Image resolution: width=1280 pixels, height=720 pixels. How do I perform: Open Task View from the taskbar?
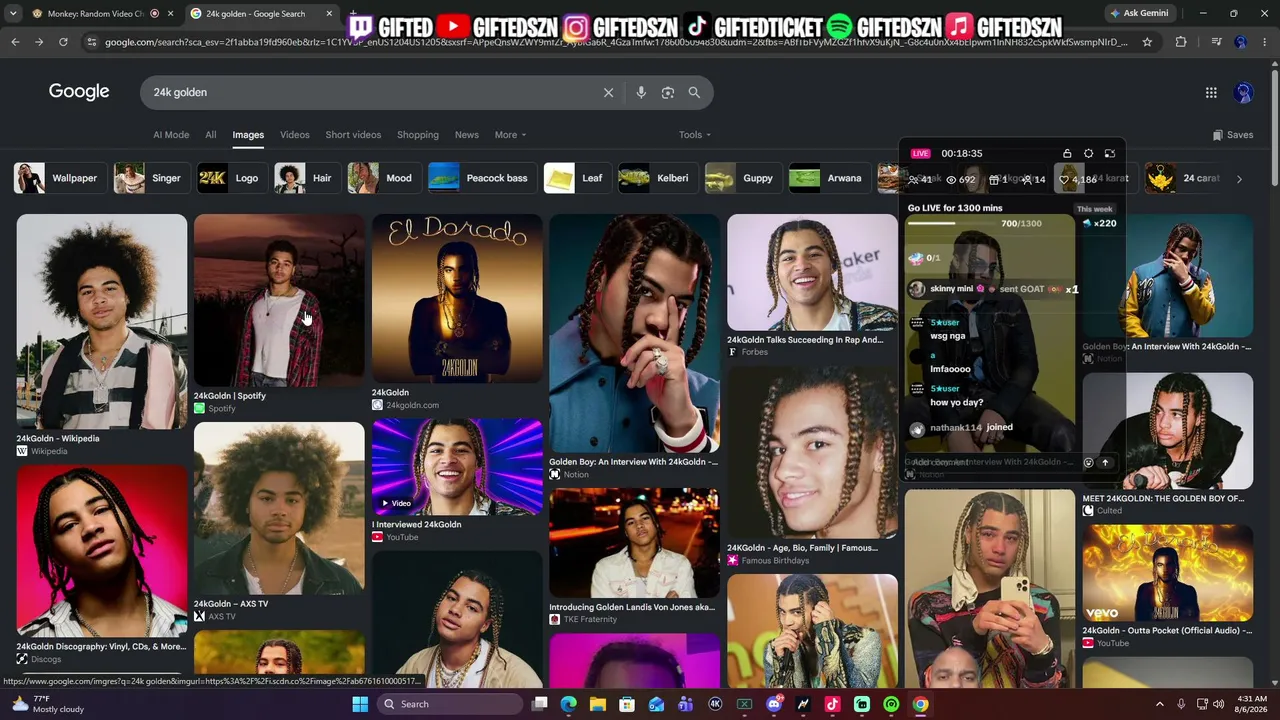coord(539,704)
